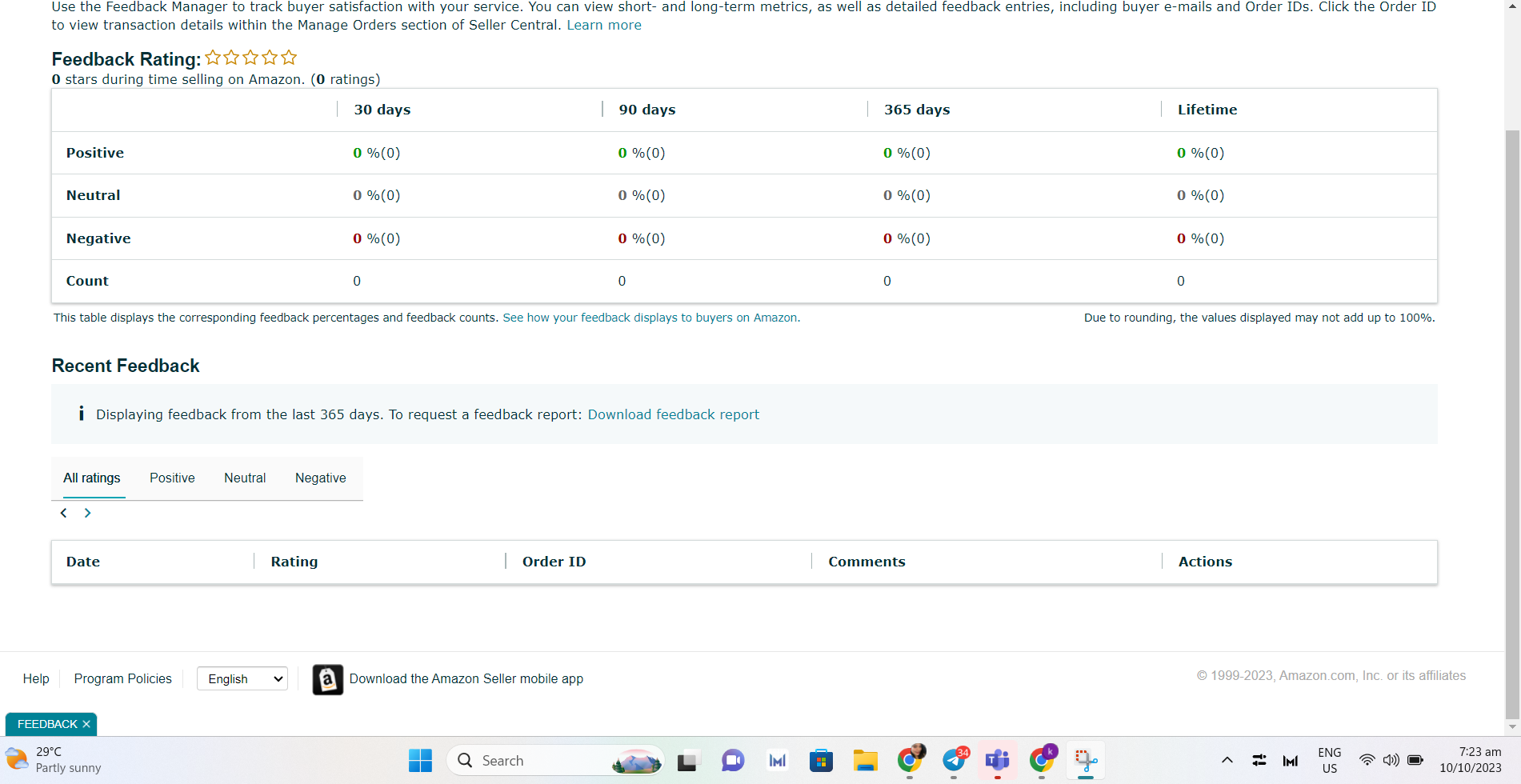The width and height of the screenshot is (1521, 784).
Task: Open the weather widget showing 29°C
Action: 53,760
